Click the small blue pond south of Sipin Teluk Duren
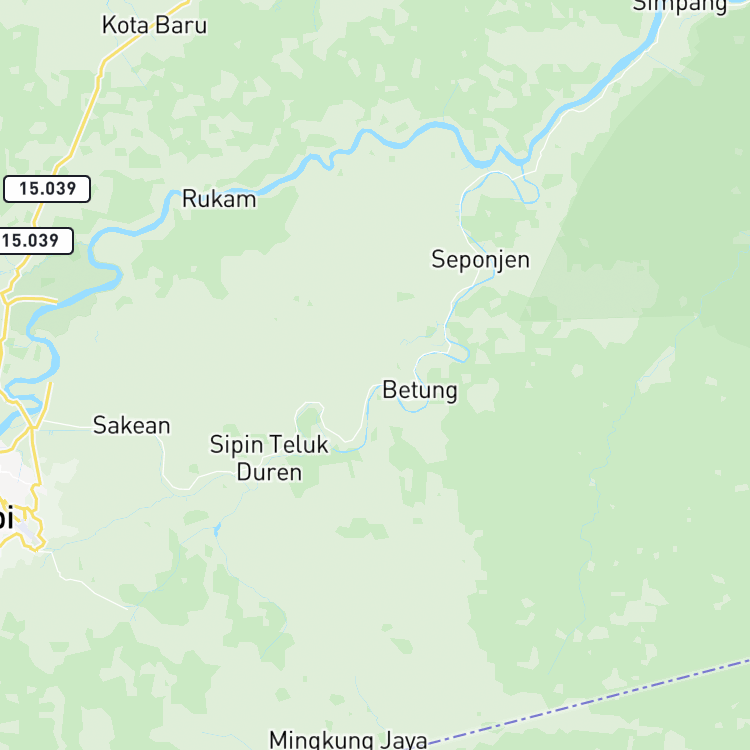Screen dimensions: 750x750 (217, 529)
